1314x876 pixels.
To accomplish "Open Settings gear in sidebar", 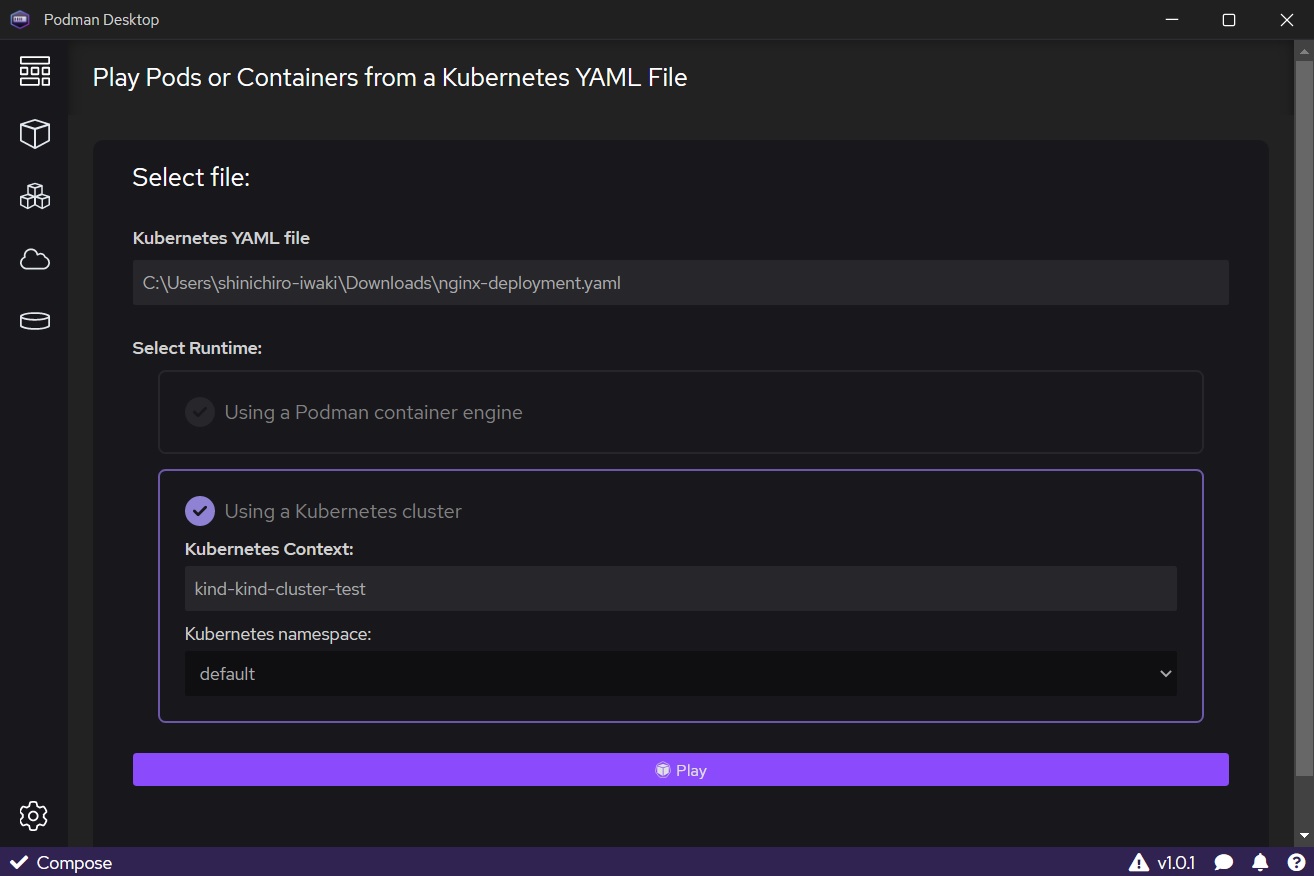I will [34, 816].
